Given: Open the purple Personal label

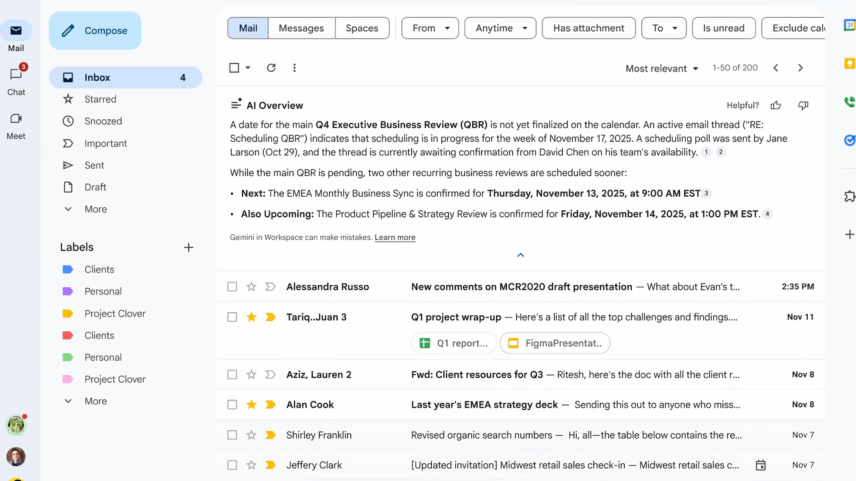Looking at the screenshot, I should pyautogui.click(x=103, y=292).
